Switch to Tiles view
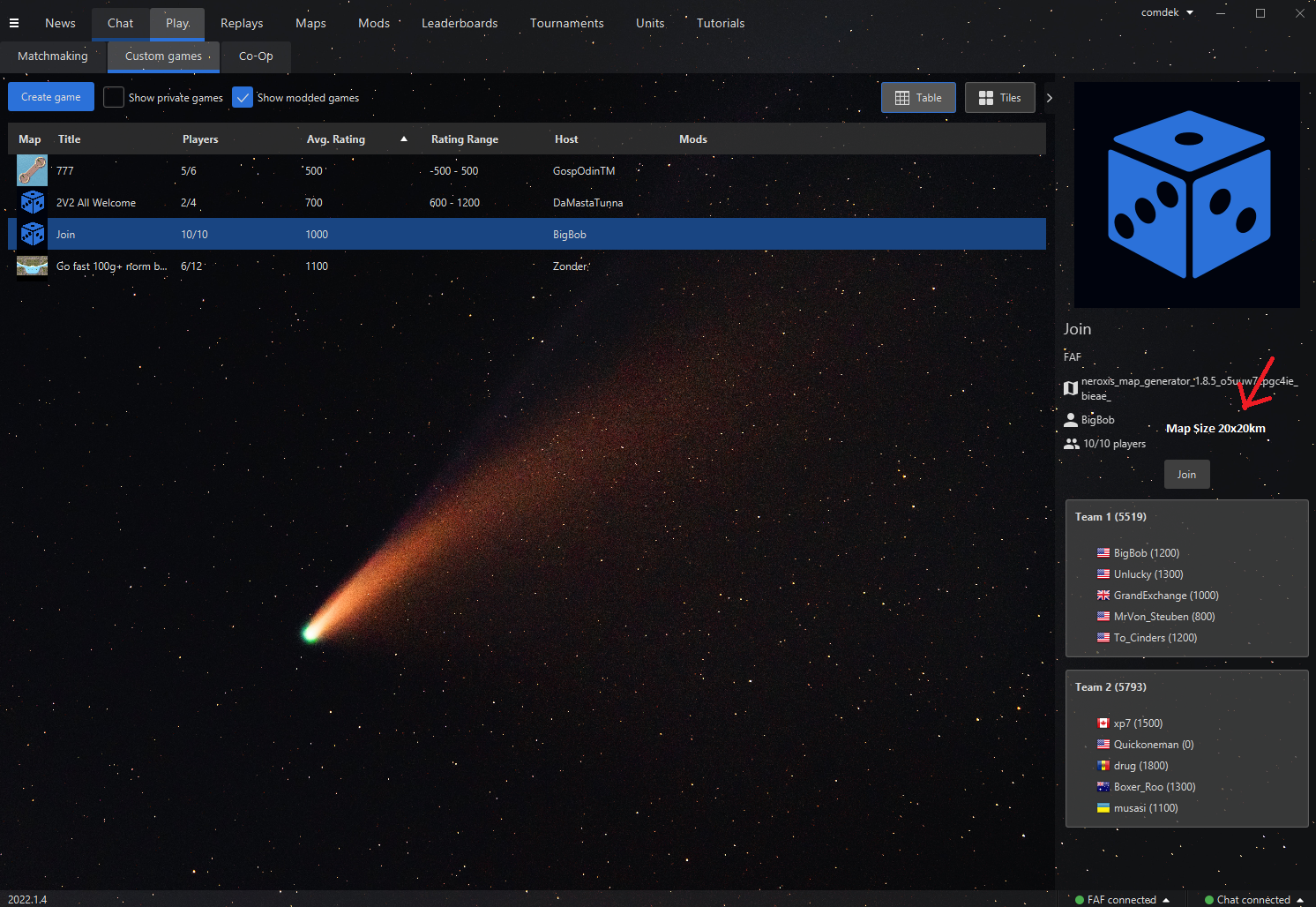This screenshot has width=1316, height=907. 1000,98
